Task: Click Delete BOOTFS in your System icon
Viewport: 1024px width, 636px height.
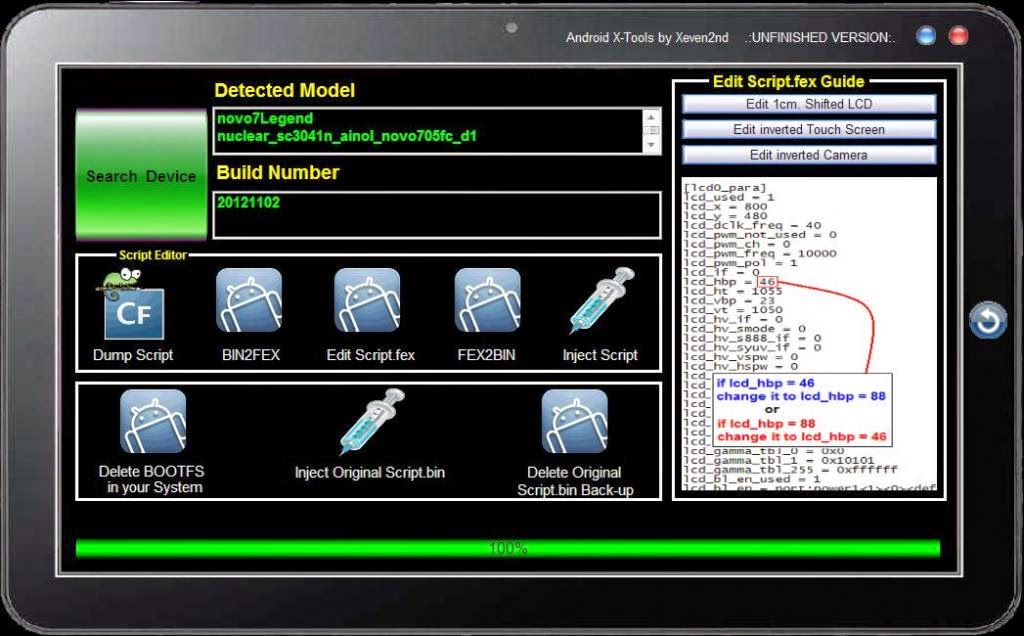Action: click(153, 421)
